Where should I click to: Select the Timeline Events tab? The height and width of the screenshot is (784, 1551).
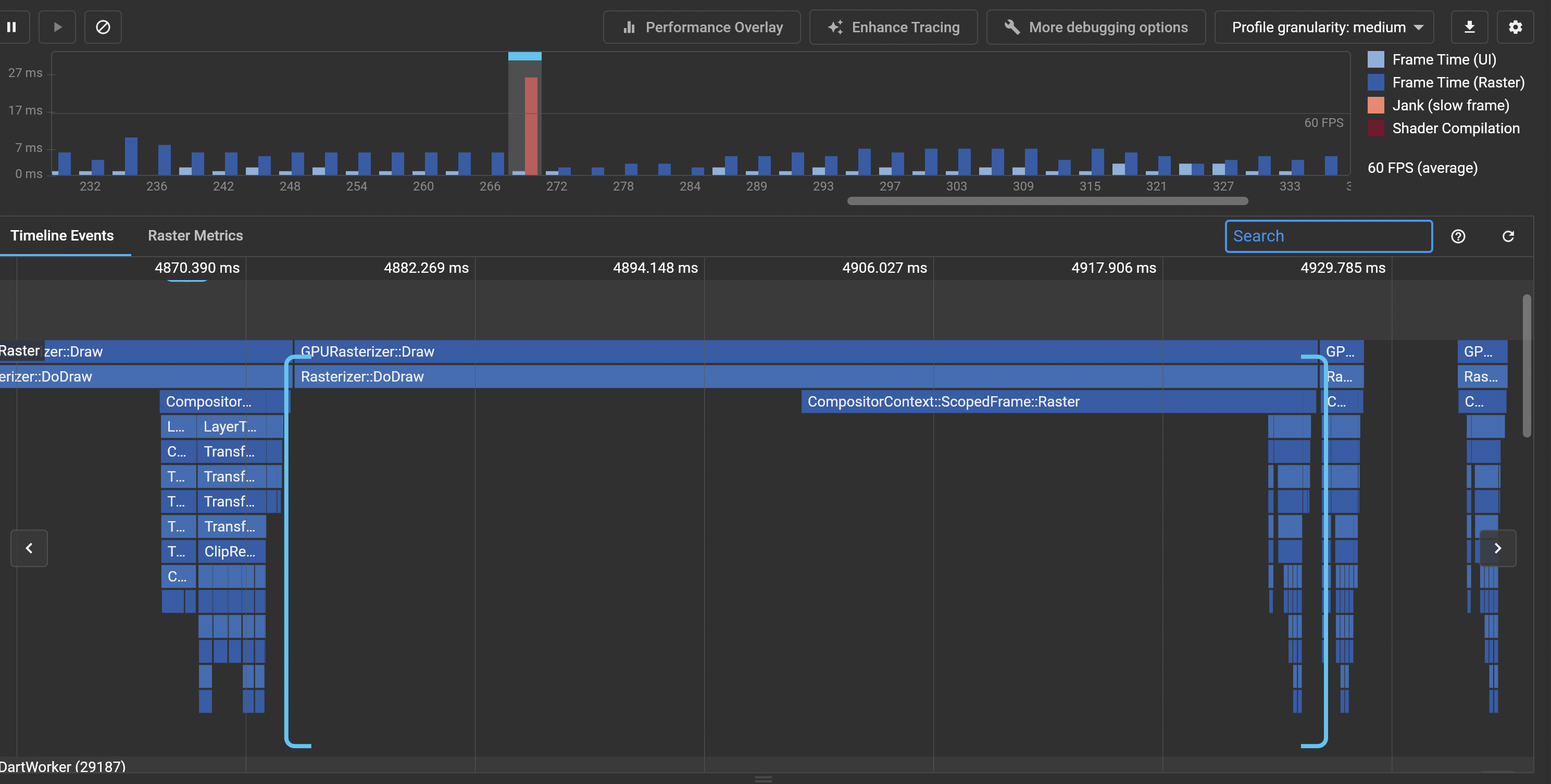[x=62, y=236]
